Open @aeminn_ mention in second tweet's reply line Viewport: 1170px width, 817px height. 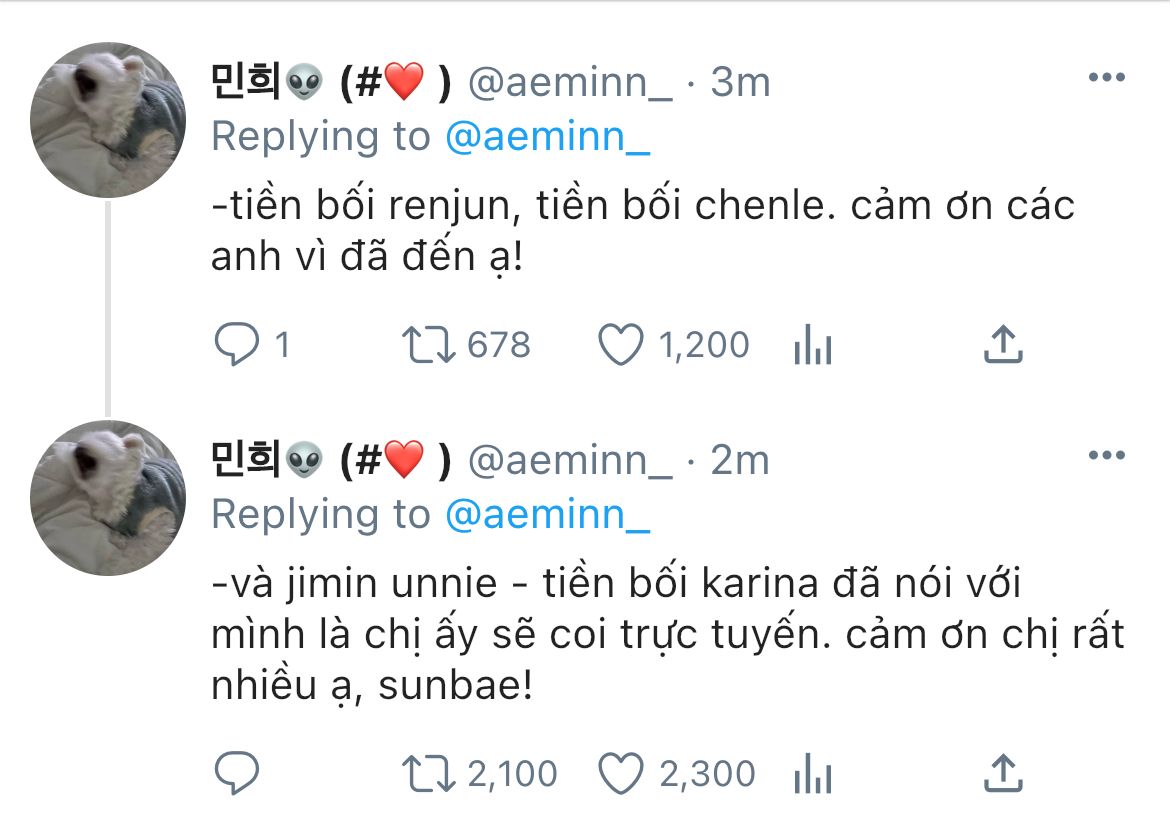pos(548,515)
